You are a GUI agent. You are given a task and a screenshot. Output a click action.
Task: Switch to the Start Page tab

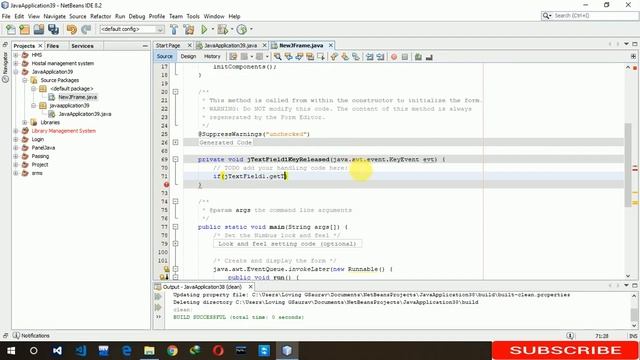coord(168,45)
